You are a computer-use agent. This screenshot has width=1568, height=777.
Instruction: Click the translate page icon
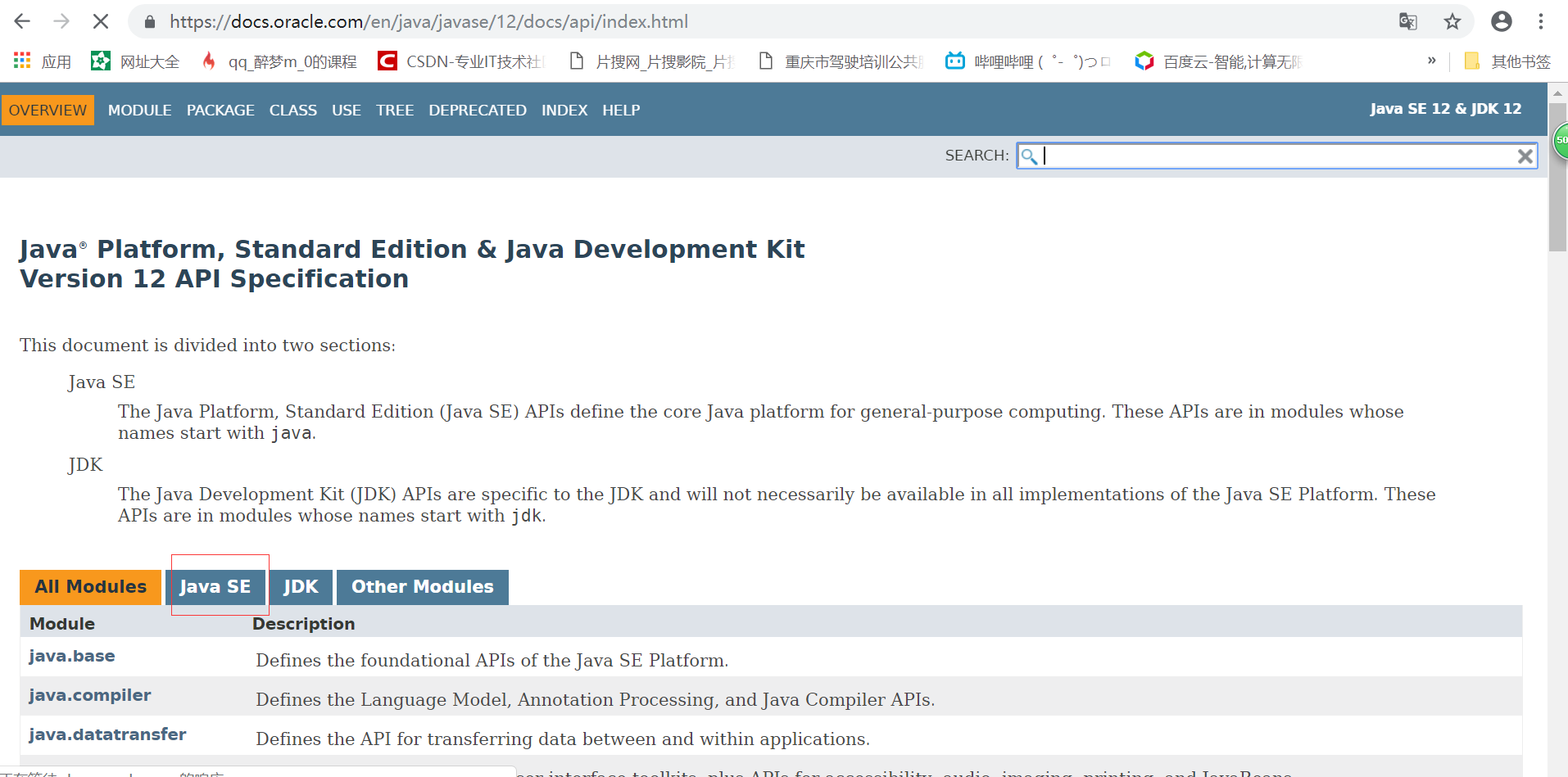[x=1407, y=21]
